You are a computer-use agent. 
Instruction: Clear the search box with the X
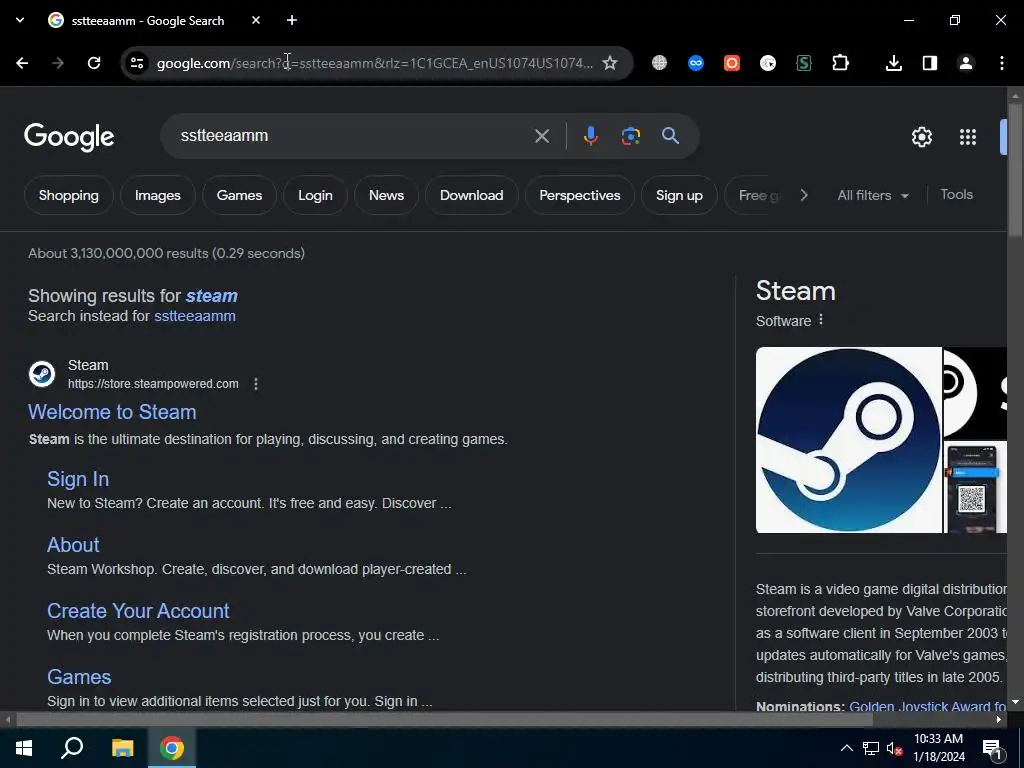542,136
